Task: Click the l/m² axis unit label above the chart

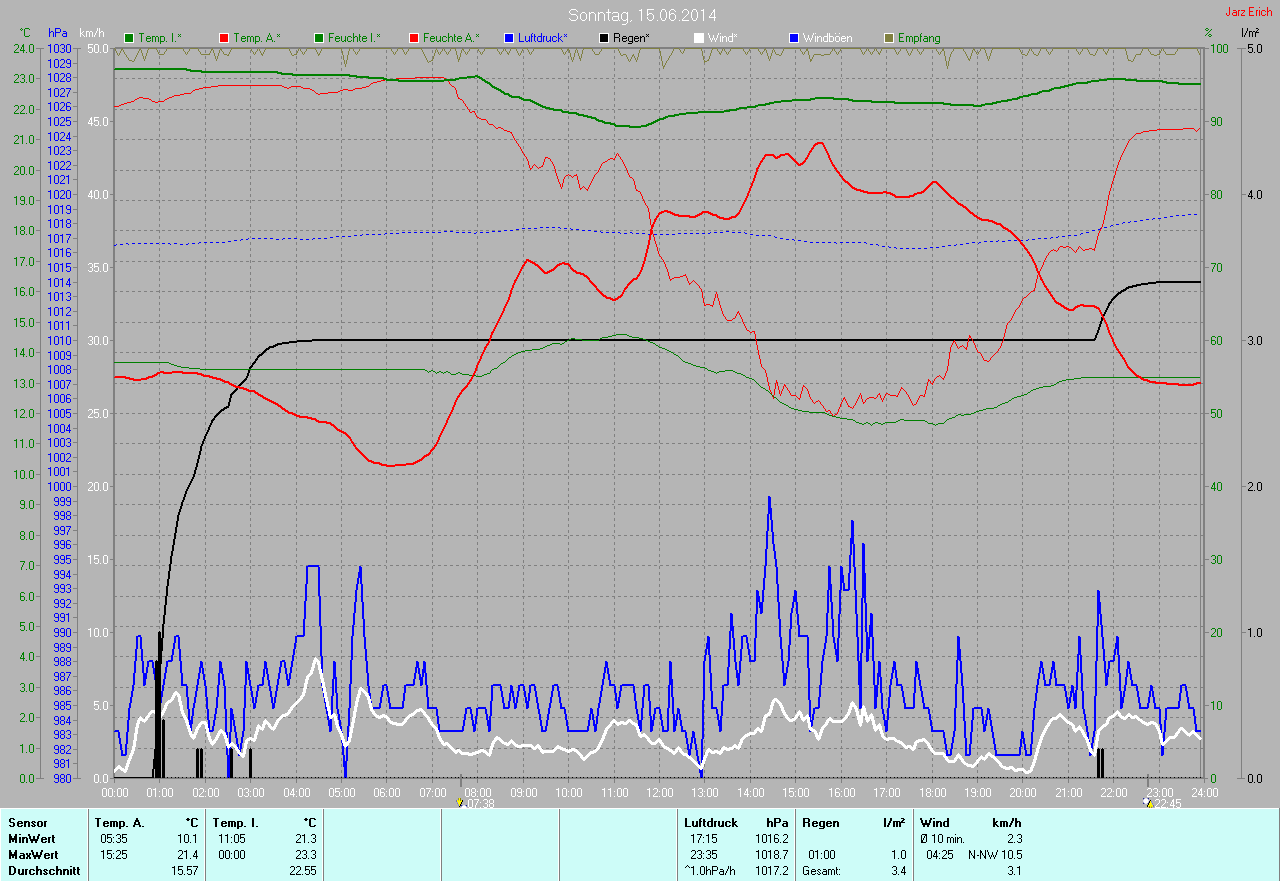Action: pos(1250,33)
